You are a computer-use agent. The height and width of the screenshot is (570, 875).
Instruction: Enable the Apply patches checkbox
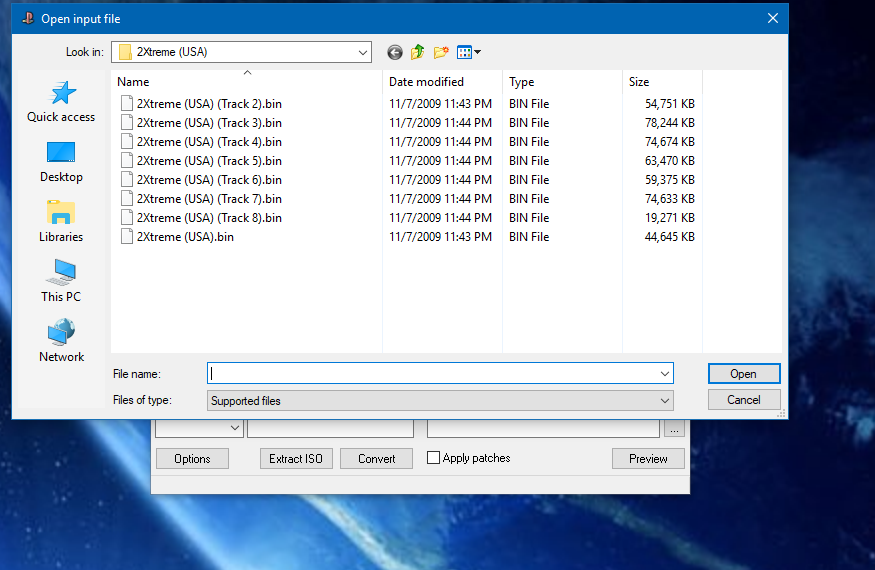pyautogui.click(x=433, y=458)
